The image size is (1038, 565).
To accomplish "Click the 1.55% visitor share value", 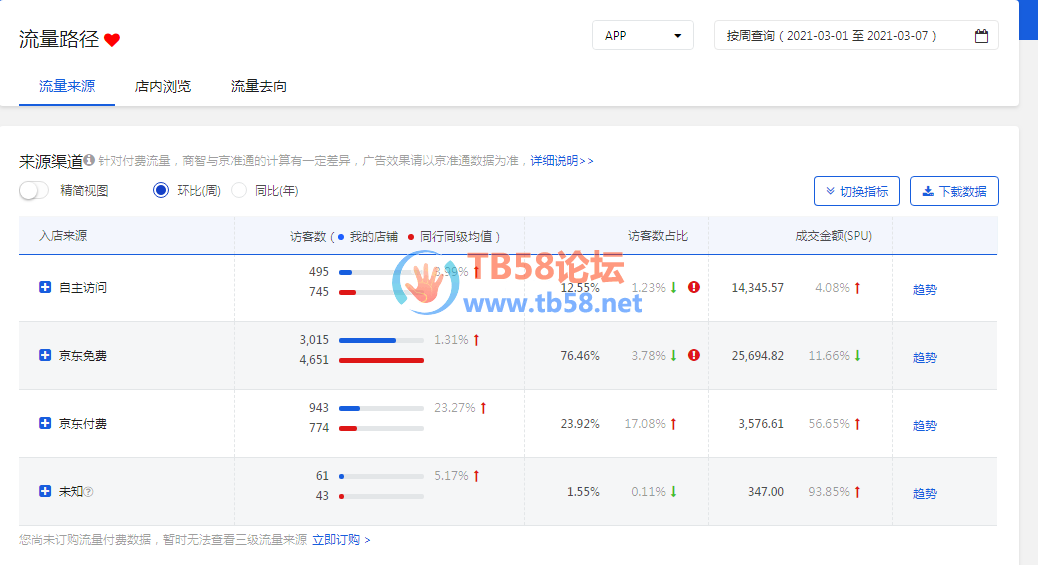I will [x=583, y=491].
